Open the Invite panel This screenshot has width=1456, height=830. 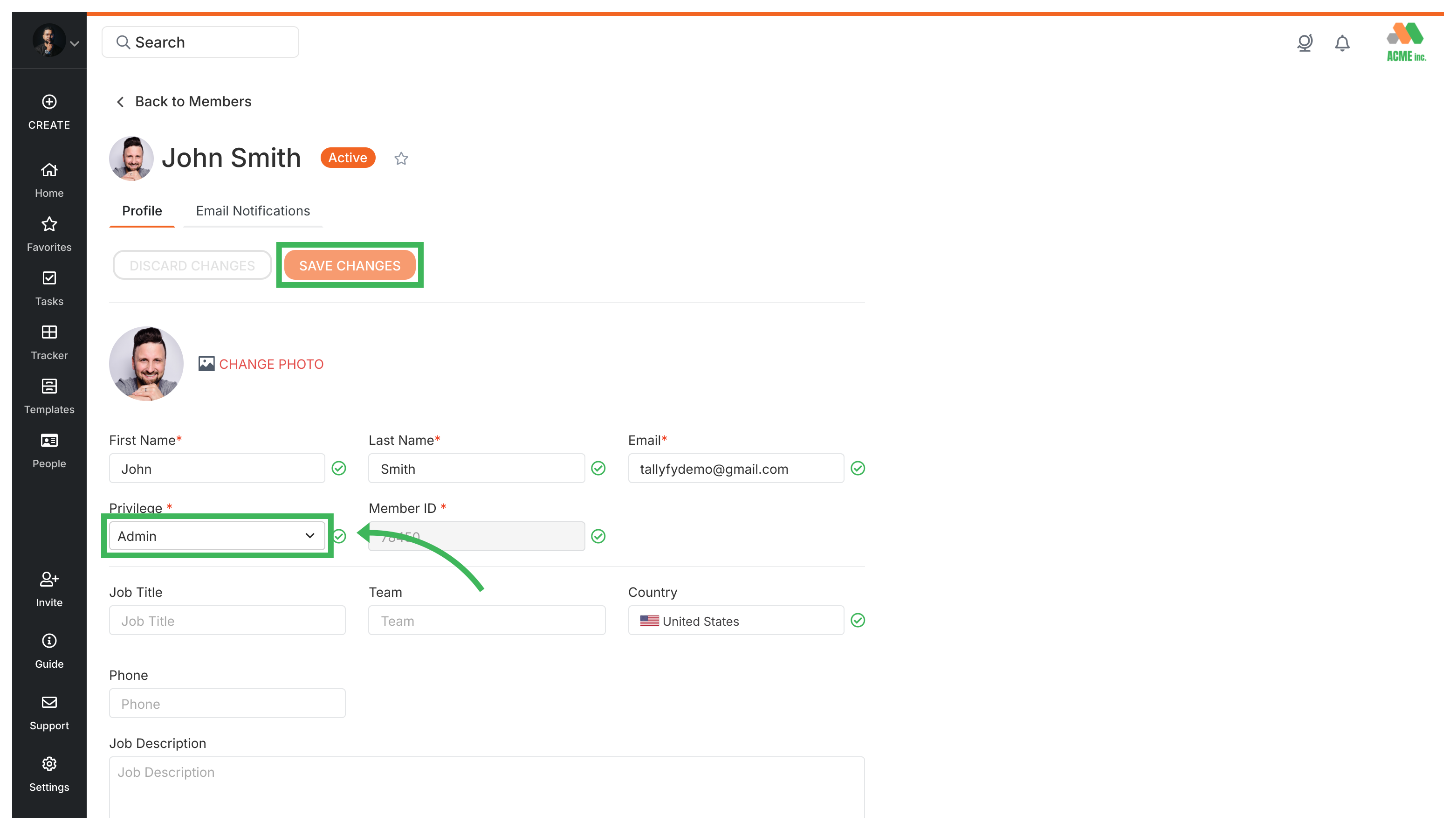point(49,589)
